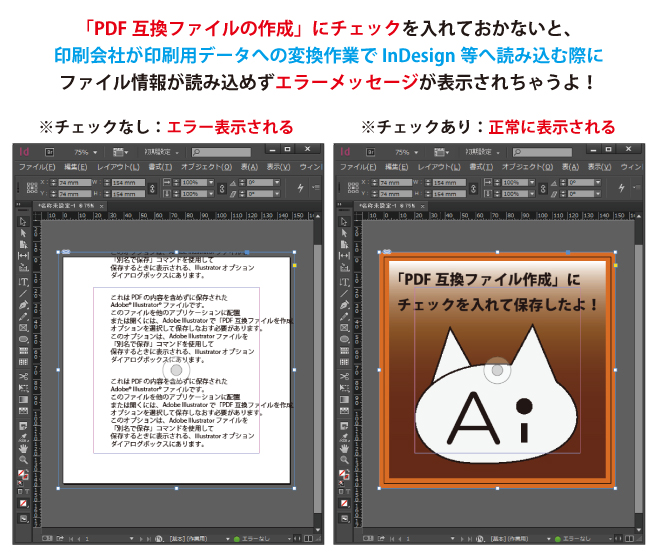Click Apply None swatch, error-text window
The image size is (658, 560).
point(23,503)
